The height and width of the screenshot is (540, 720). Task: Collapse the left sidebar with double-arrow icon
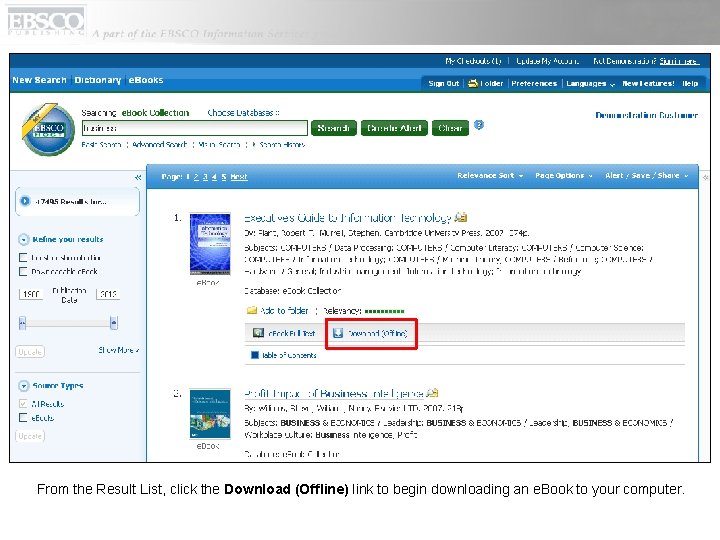pos(138,177)
